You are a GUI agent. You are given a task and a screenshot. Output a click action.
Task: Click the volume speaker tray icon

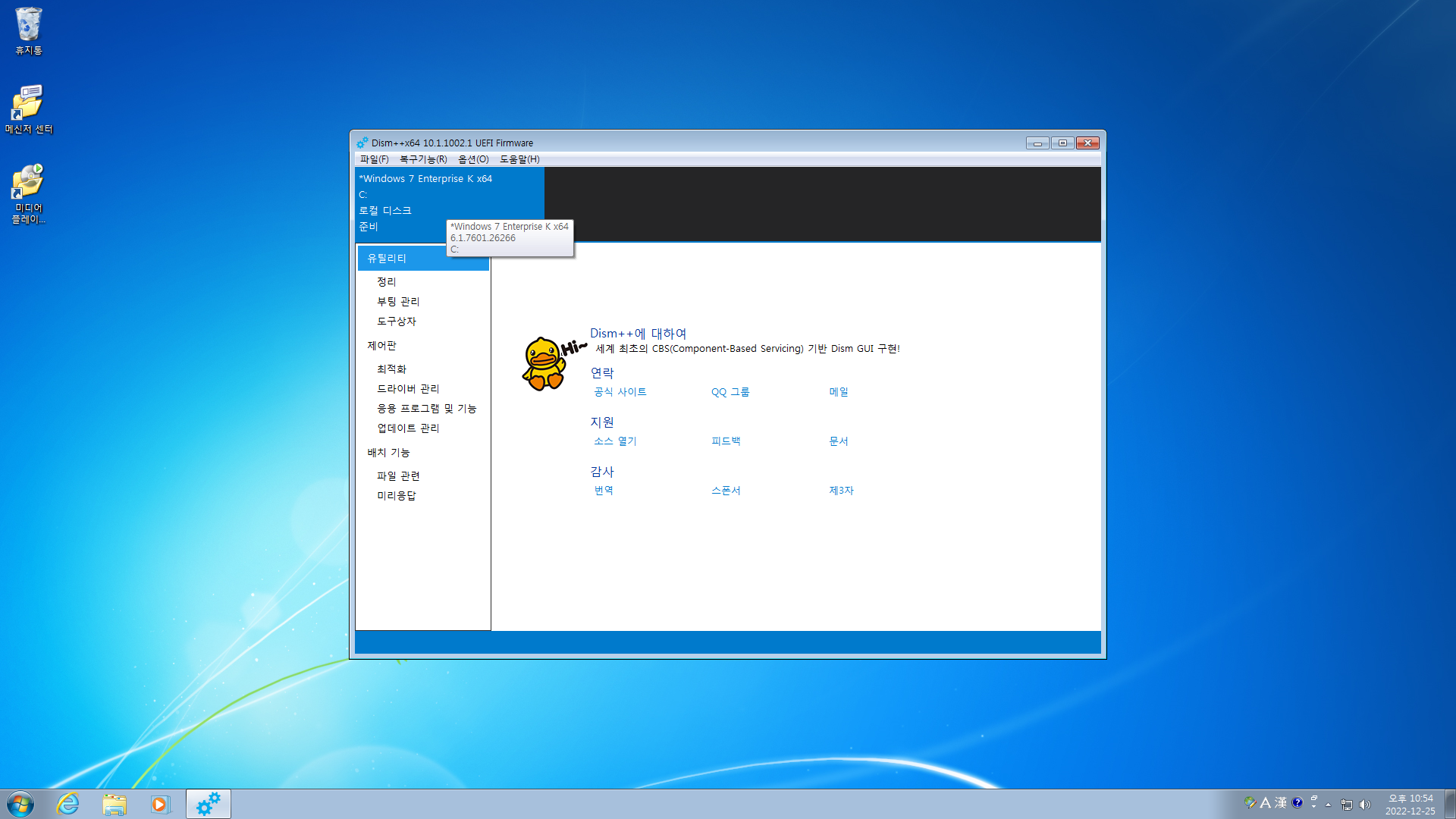1365,805
